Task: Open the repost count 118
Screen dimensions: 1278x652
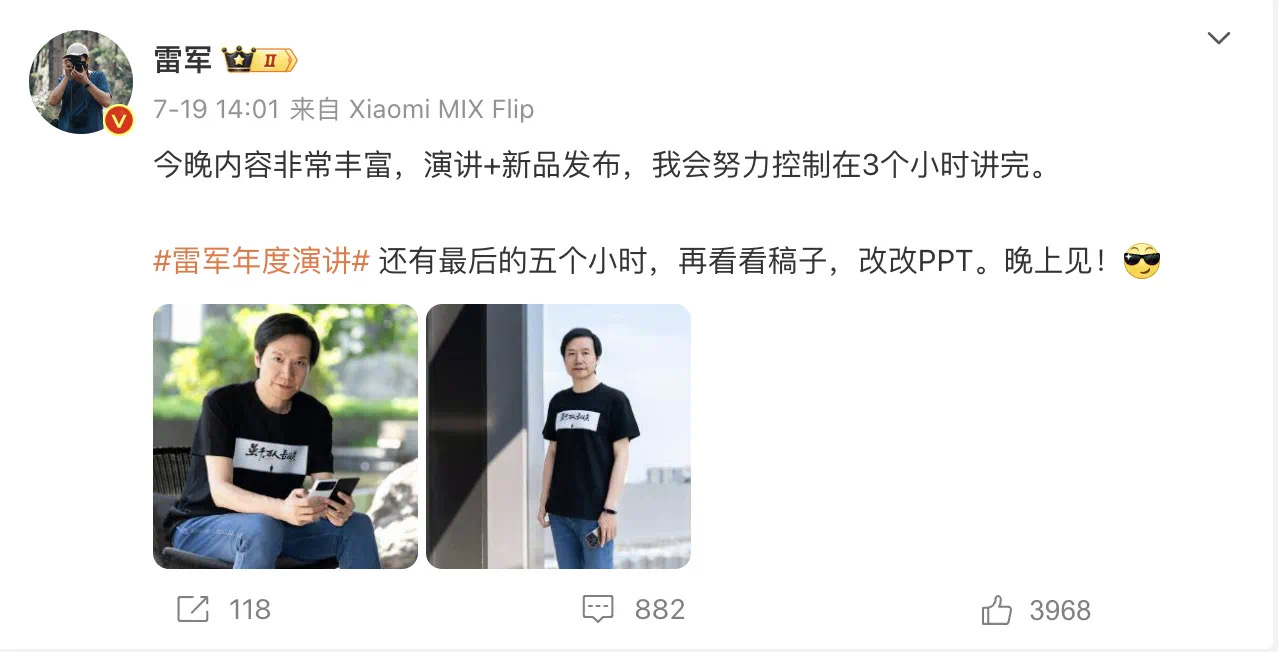Action: click(249, 609)
